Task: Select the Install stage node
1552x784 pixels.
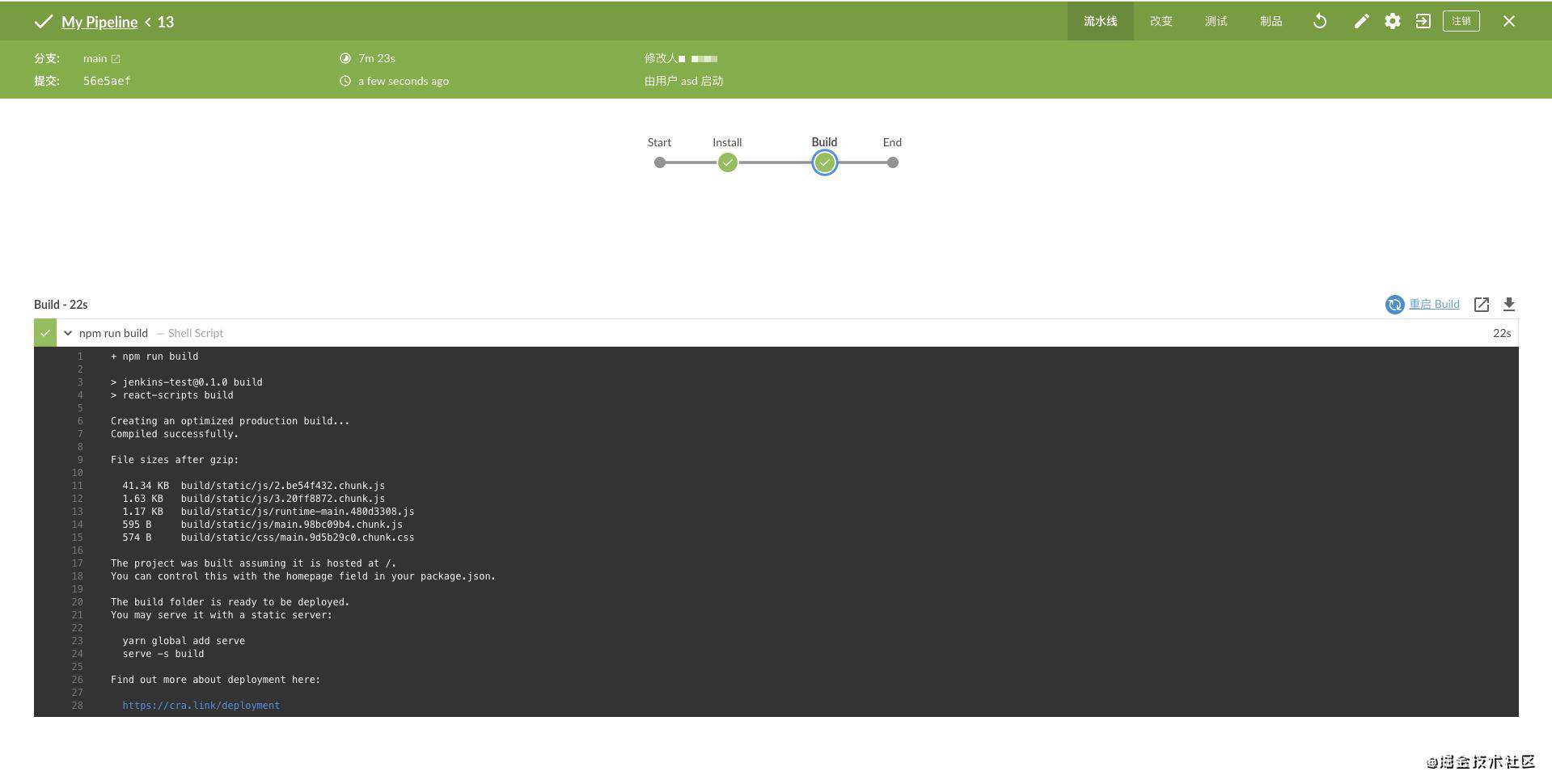Action: click(727, 162)
